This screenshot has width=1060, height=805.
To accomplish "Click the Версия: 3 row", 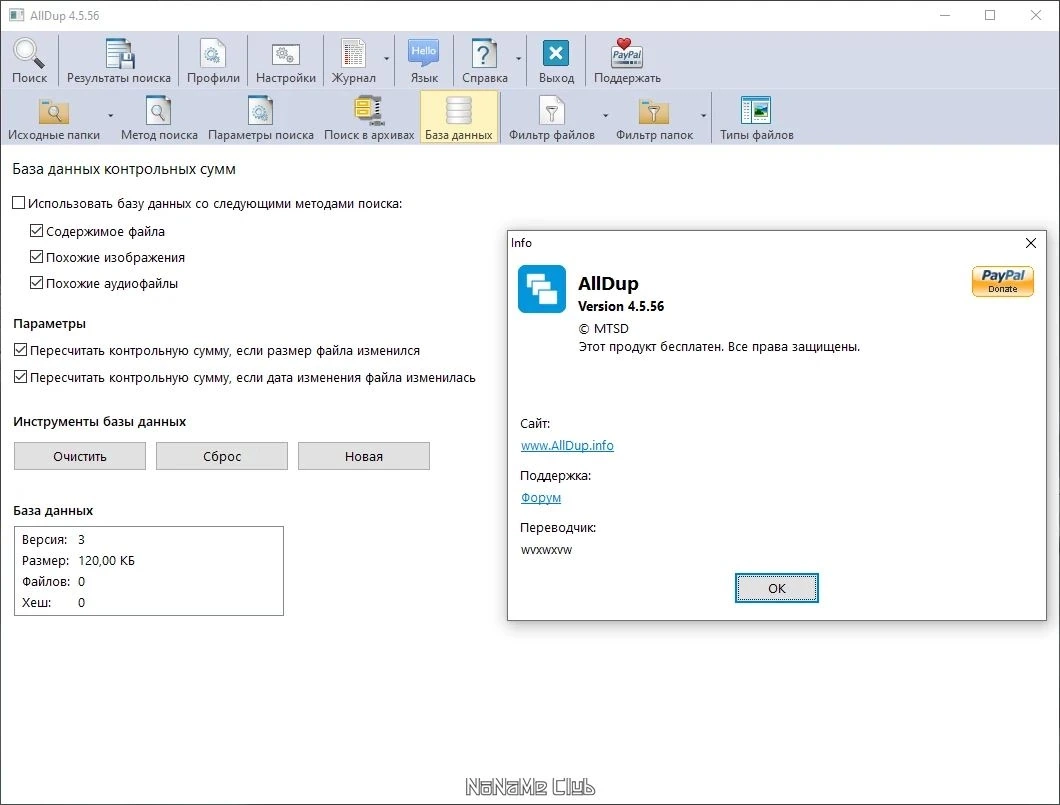I will point(53,539).
